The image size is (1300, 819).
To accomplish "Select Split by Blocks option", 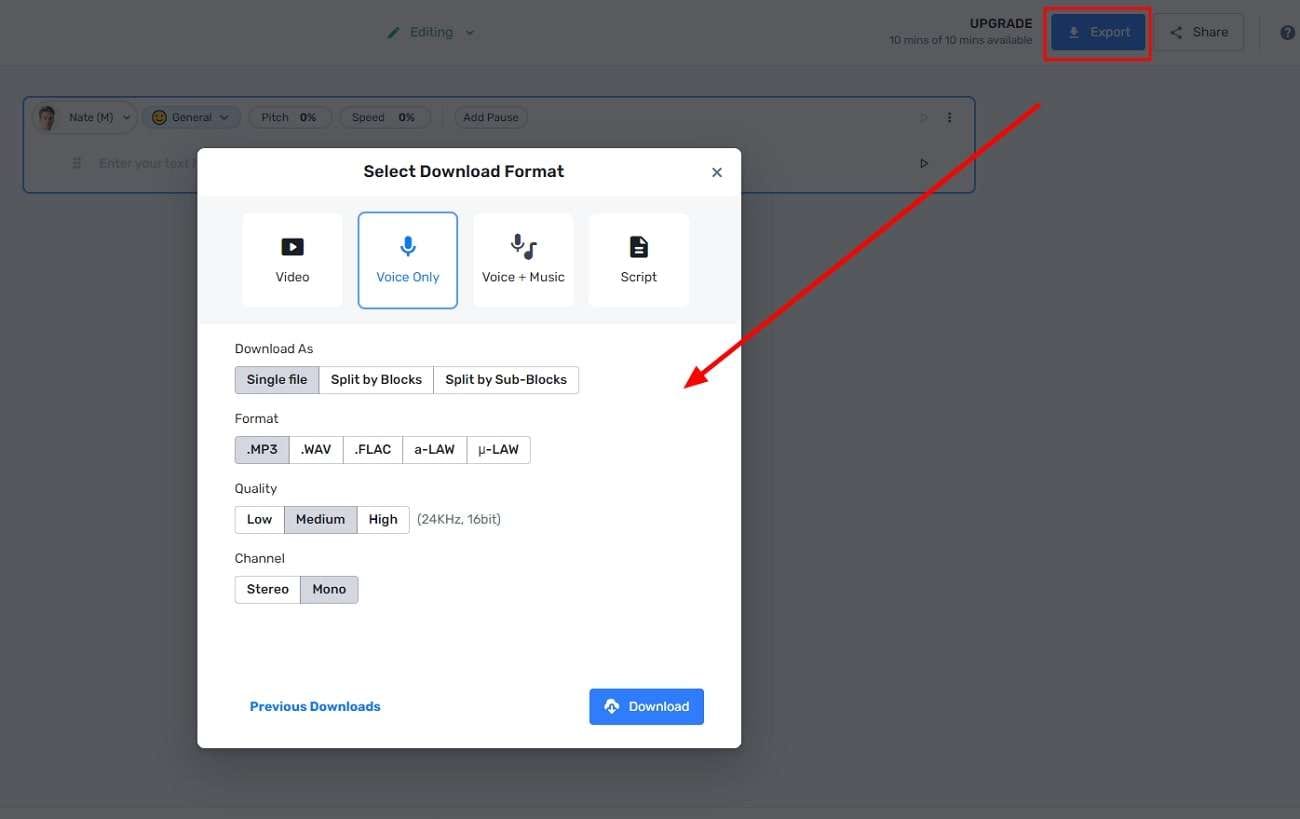I will pos(376,380).
